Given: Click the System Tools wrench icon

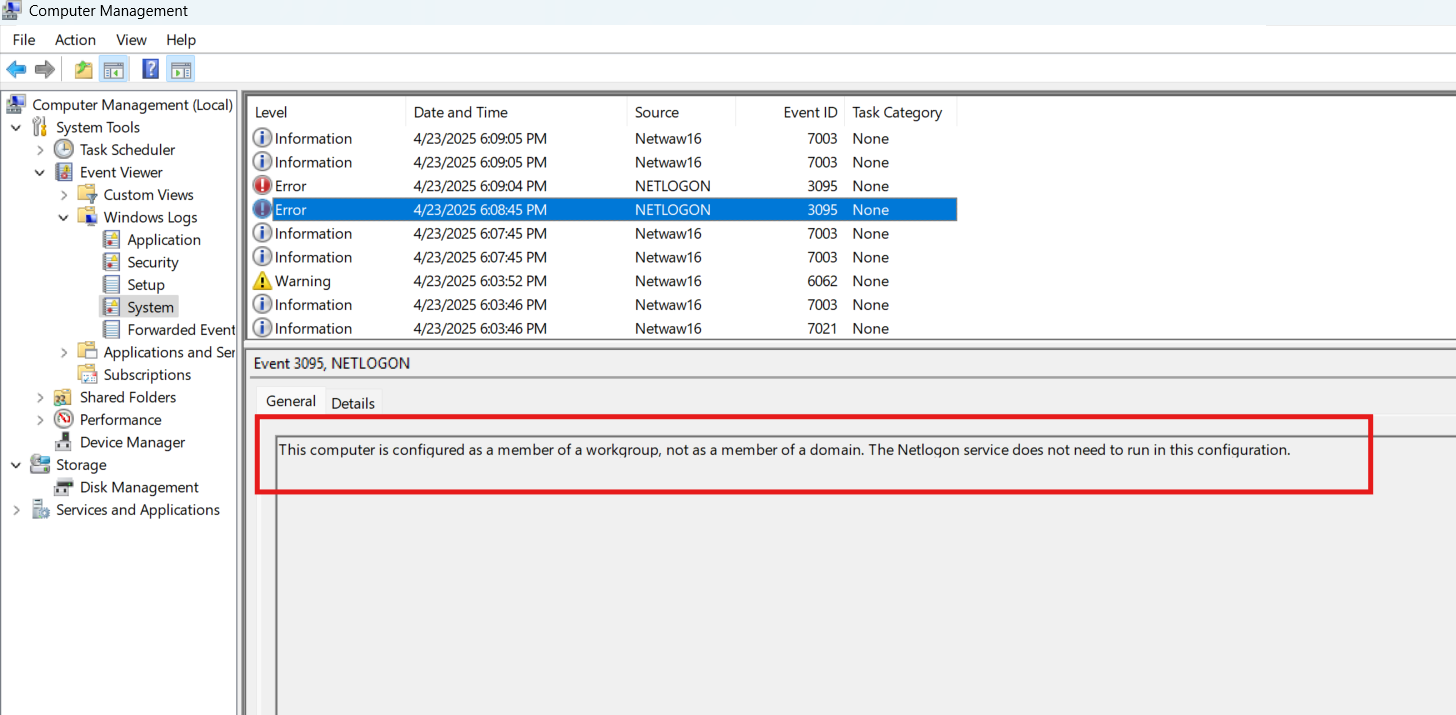Looking at the screenshot, I should click(40, 127).
